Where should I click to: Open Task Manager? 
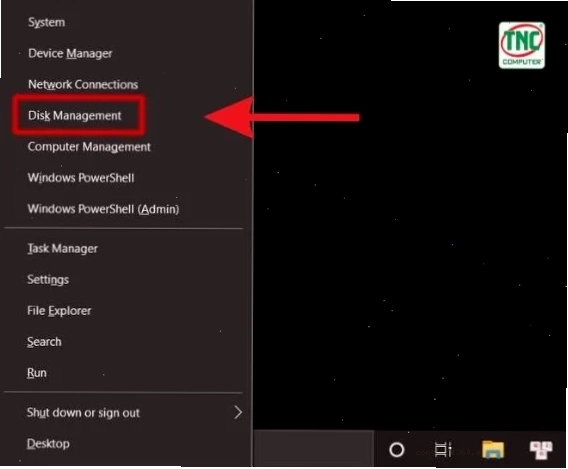click(62, 248)
